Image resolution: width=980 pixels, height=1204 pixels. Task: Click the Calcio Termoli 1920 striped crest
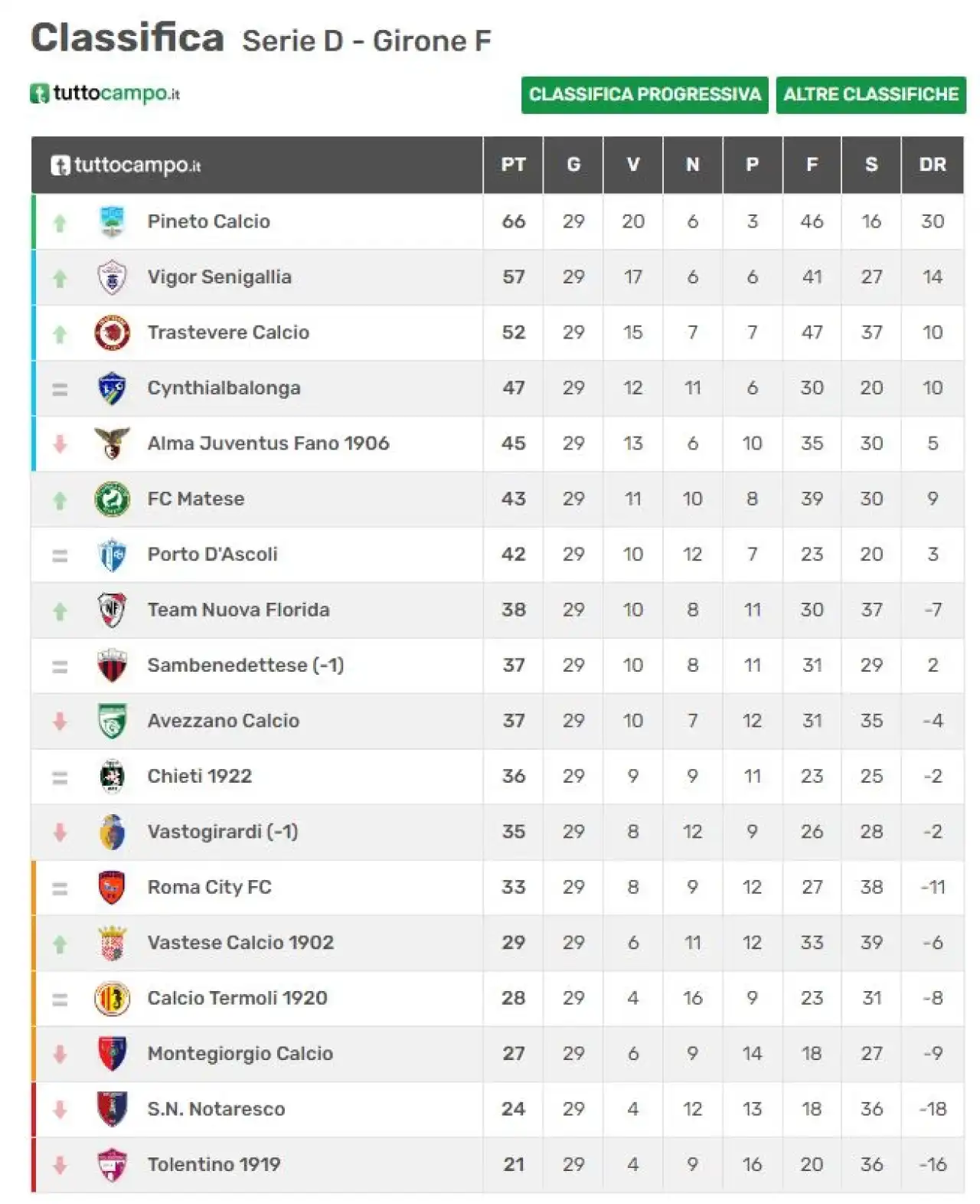[x=112, y=999]
